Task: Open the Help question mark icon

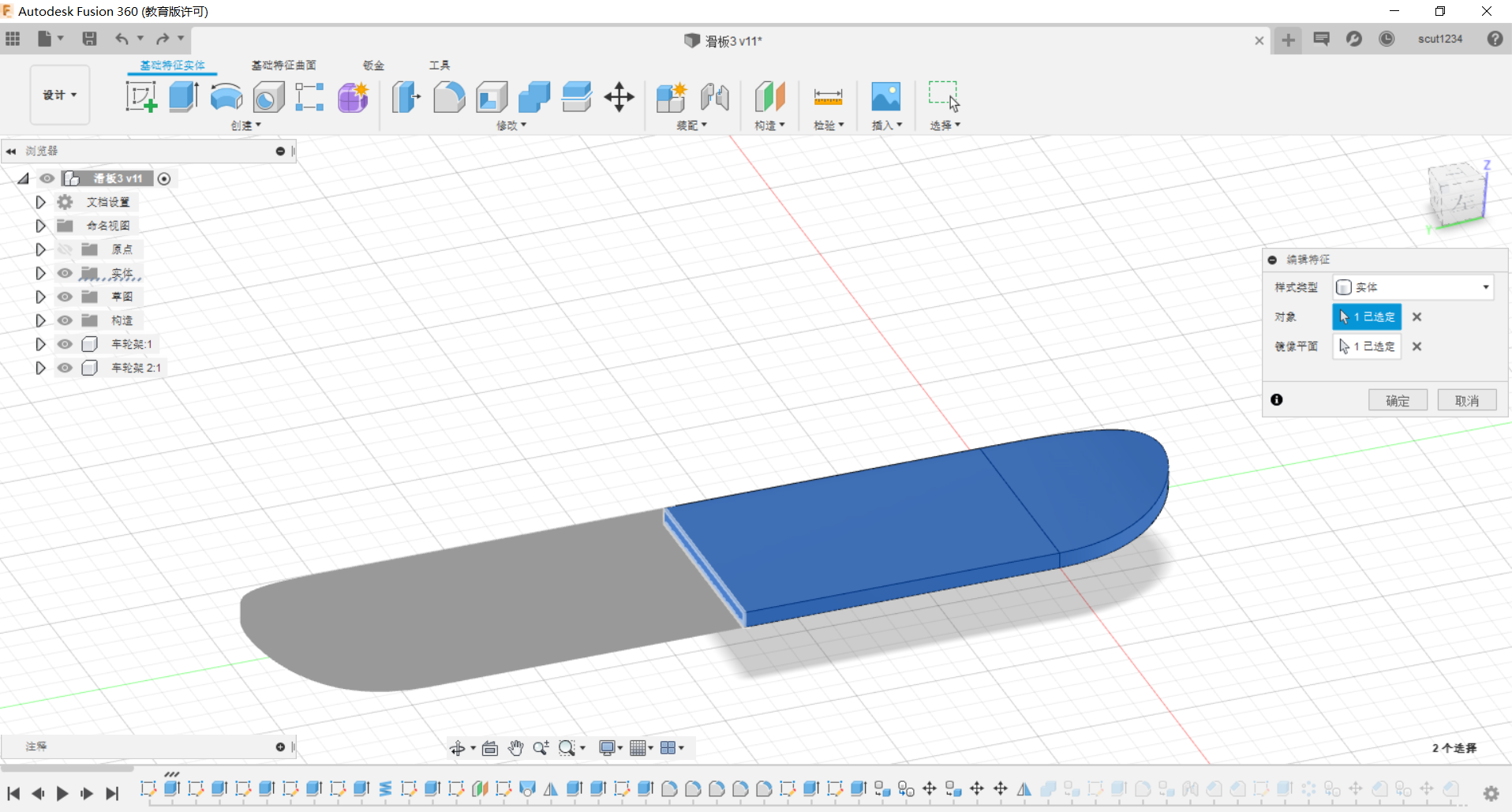Action: click(1495, 39)
